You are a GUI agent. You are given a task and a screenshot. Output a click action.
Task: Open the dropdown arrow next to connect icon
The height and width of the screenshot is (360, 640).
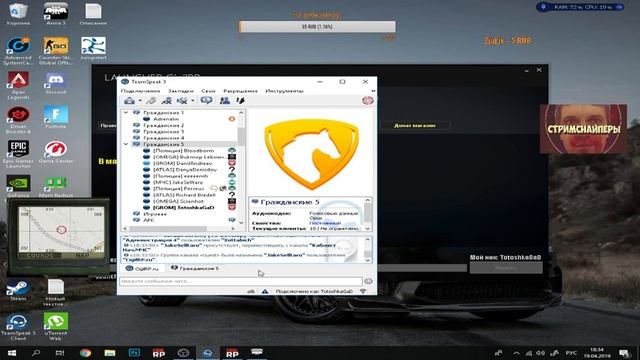(140, 101)
